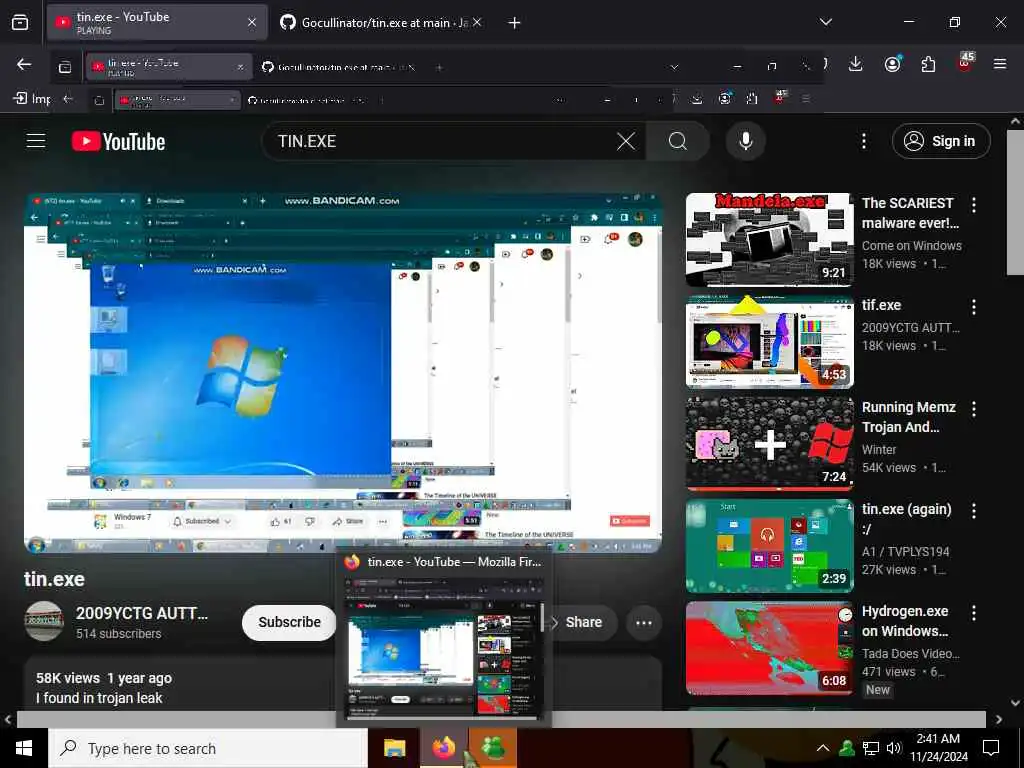Click the Windows taskbar search box
The width and height of the screenshot is (1024, 768).
pyautogui.click(x=208, y=748)
